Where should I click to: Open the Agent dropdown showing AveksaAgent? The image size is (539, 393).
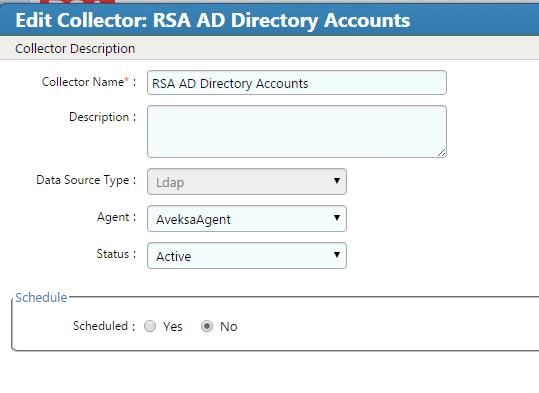click(x=247, y=219)
